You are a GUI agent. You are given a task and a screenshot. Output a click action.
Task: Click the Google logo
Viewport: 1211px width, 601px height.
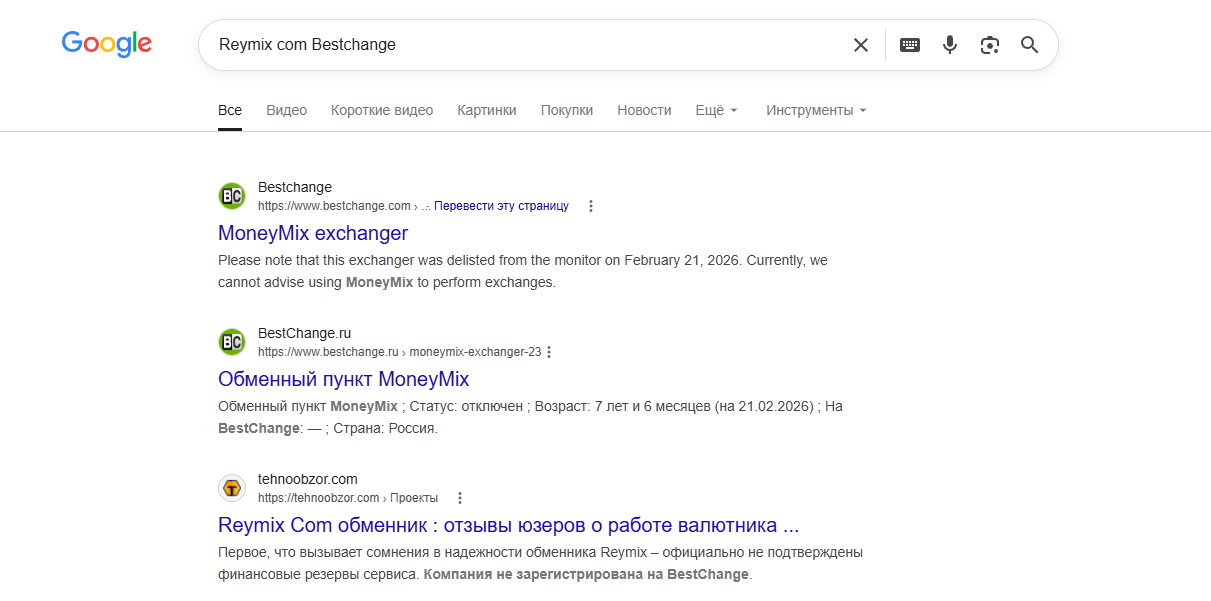(107, 44)
